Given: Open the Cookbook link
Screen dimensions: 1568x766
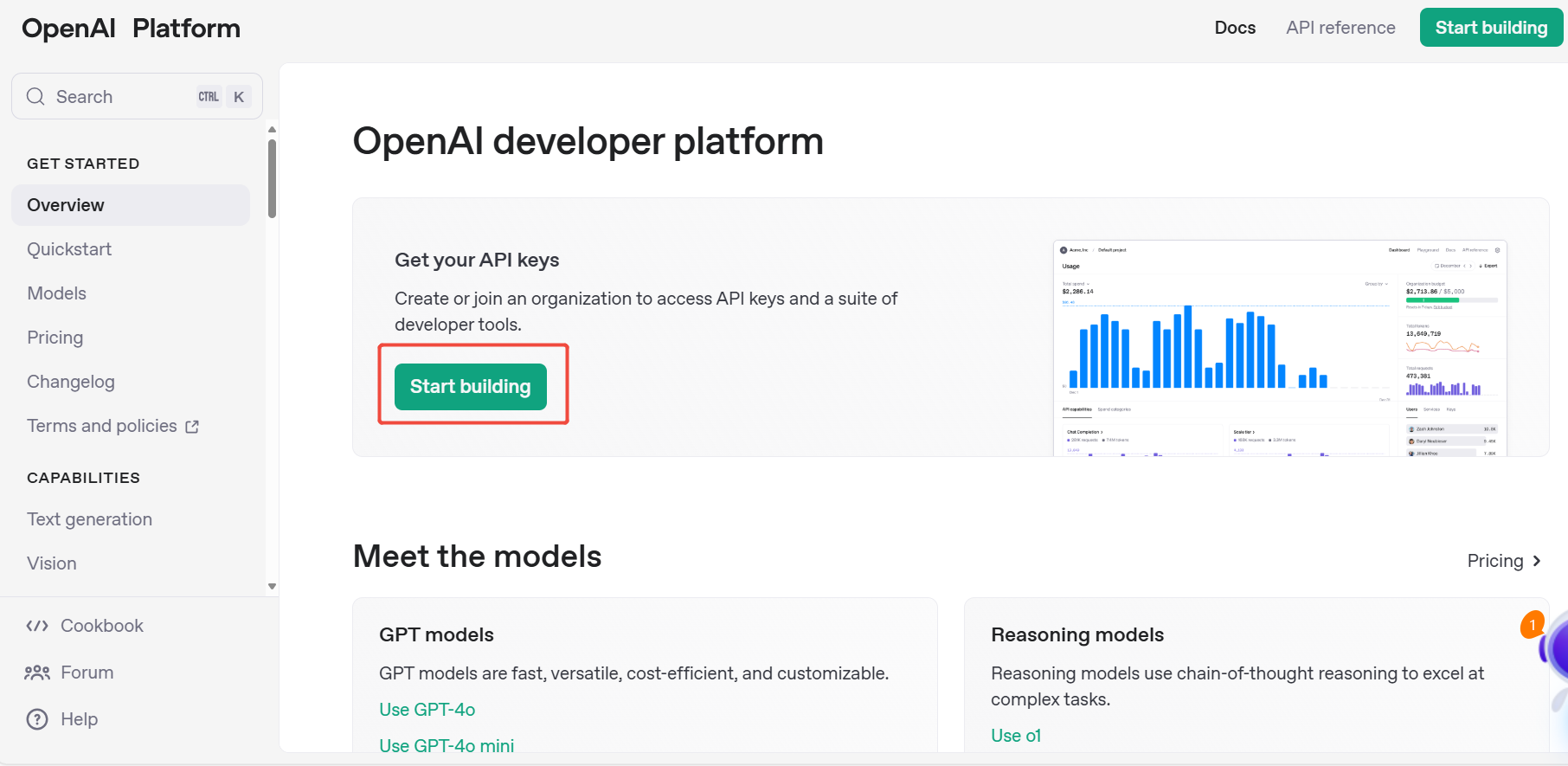Looking at the screenshot, I should 102,626.
